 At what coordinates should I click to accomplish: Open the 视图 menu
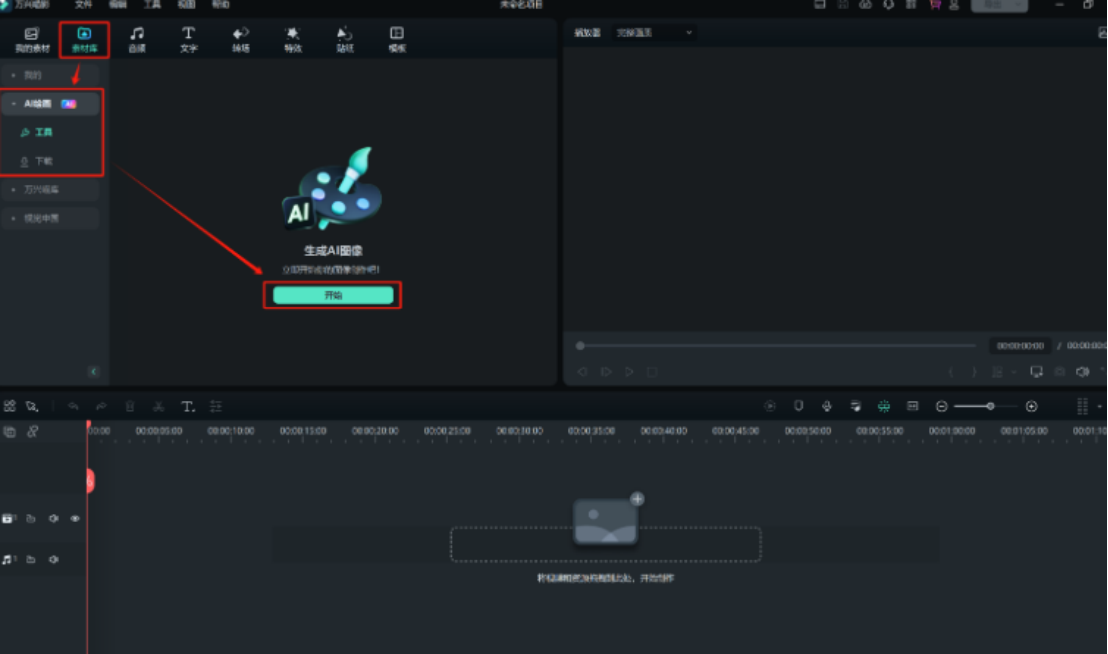tap(187, 4)
